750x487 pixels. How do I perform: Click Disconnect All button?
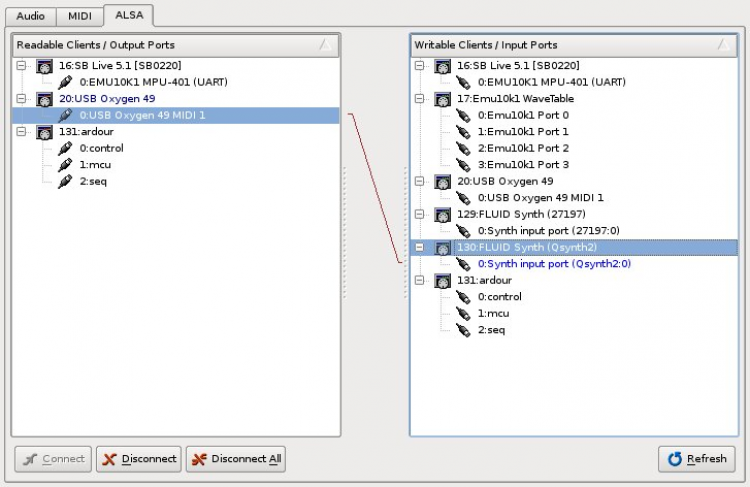click(236, 459)
